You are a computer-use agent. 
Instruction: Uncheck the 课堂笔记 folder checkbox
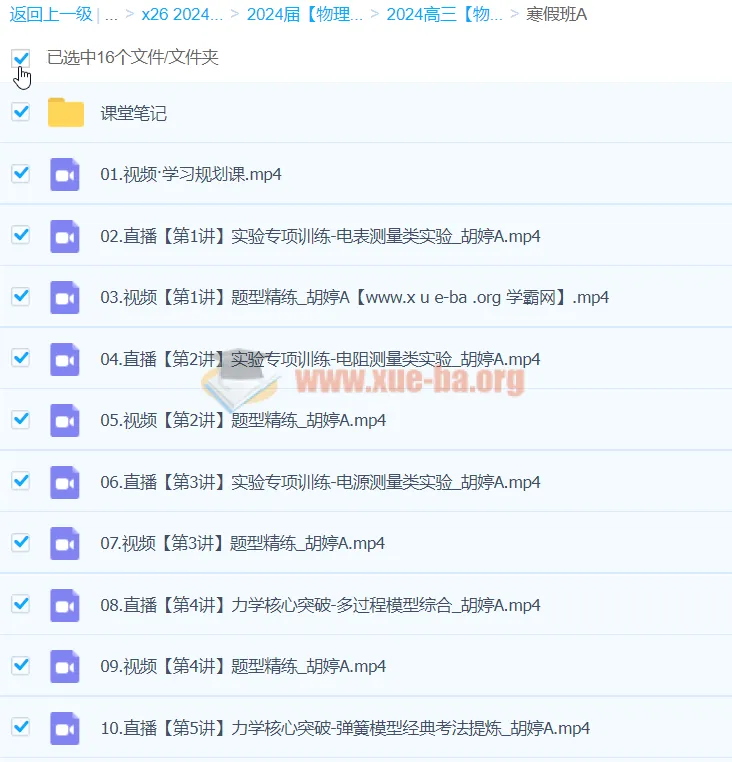(20, 112)
